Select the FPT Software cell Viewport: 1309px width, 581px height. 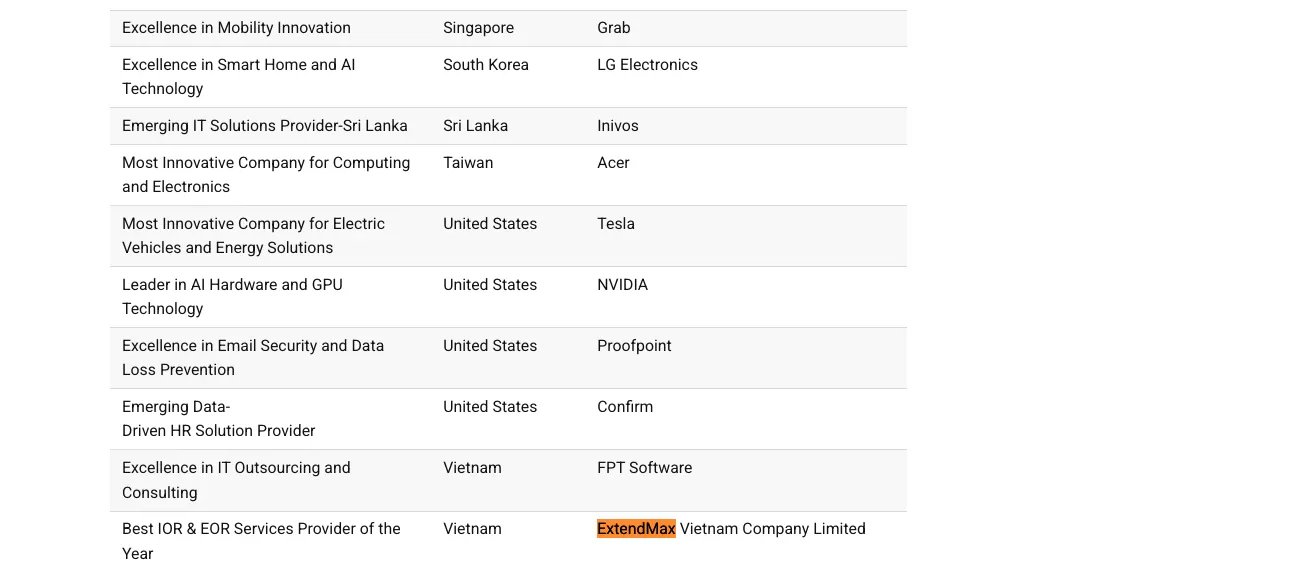click(644, 468)
